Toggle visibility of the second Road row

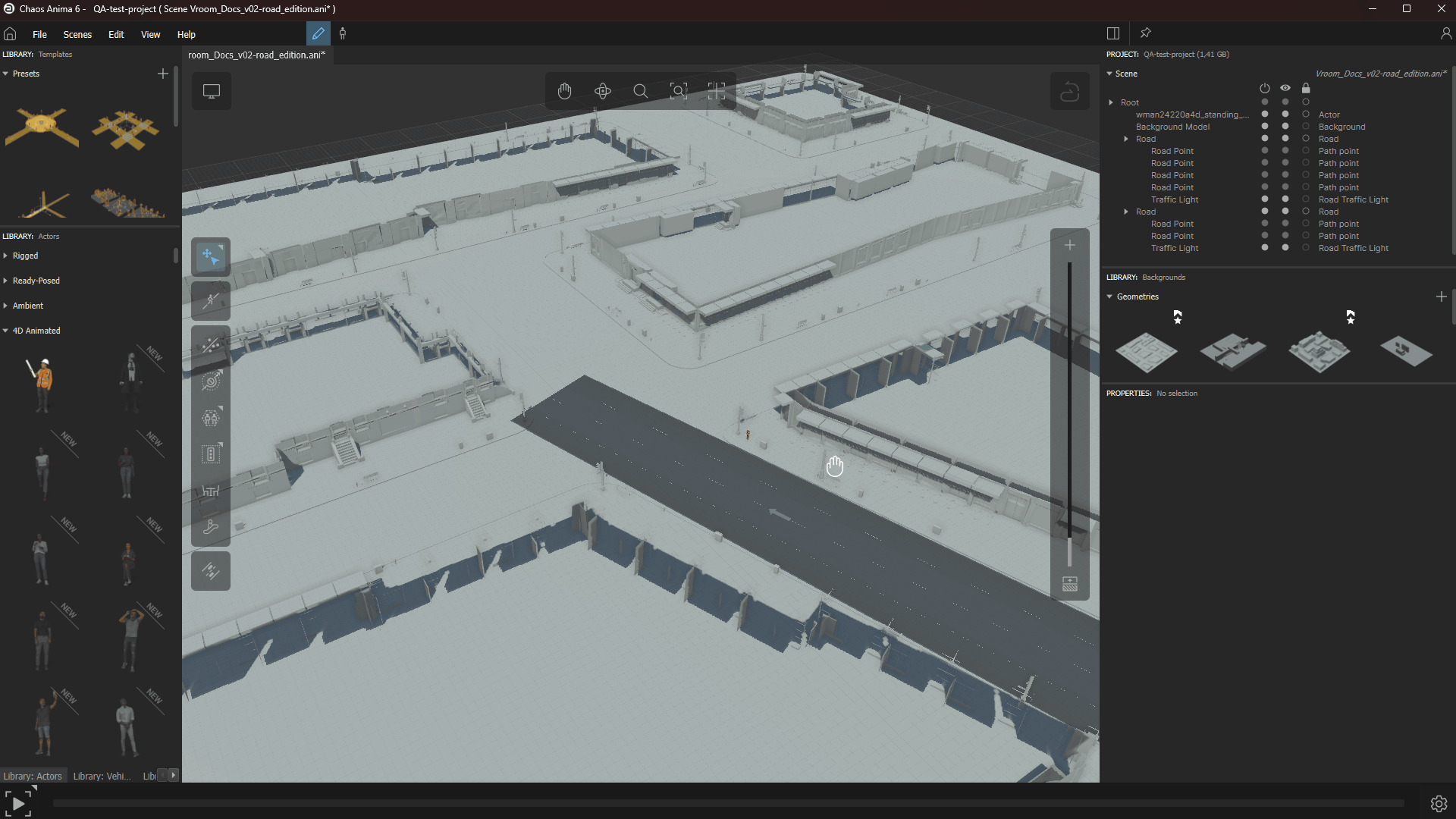1285,212
